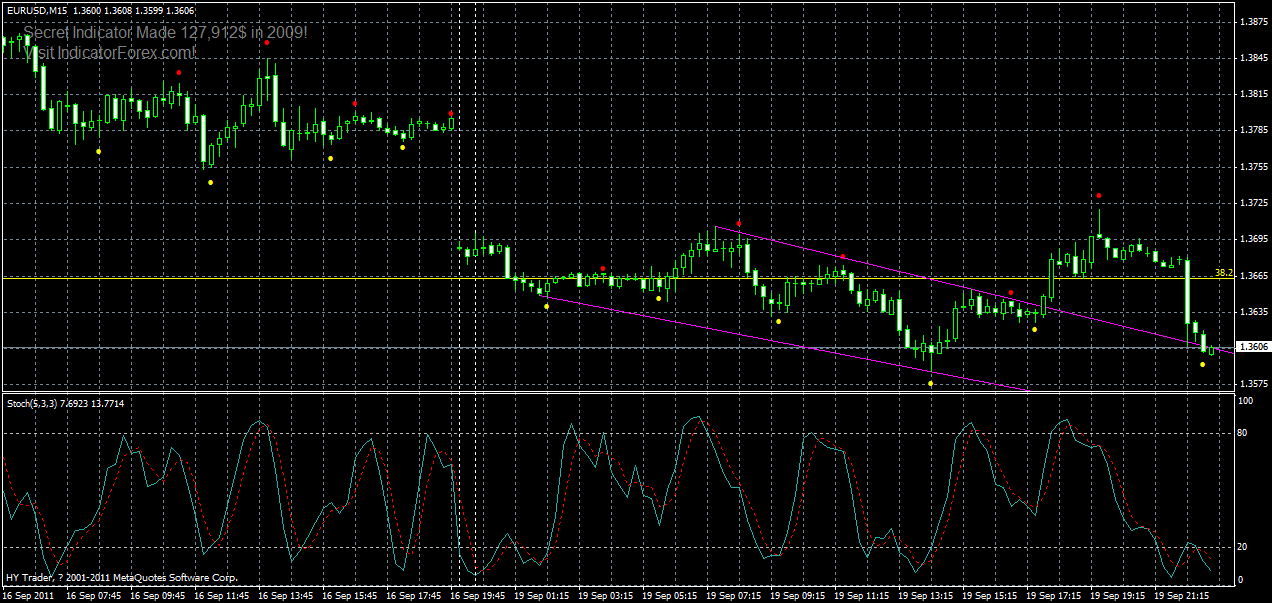The width and height of the screenshot is (1272, 603).
Task: Click the red dot atop the 19 Sep 17:15 spike
Action: pos(1098,195)
